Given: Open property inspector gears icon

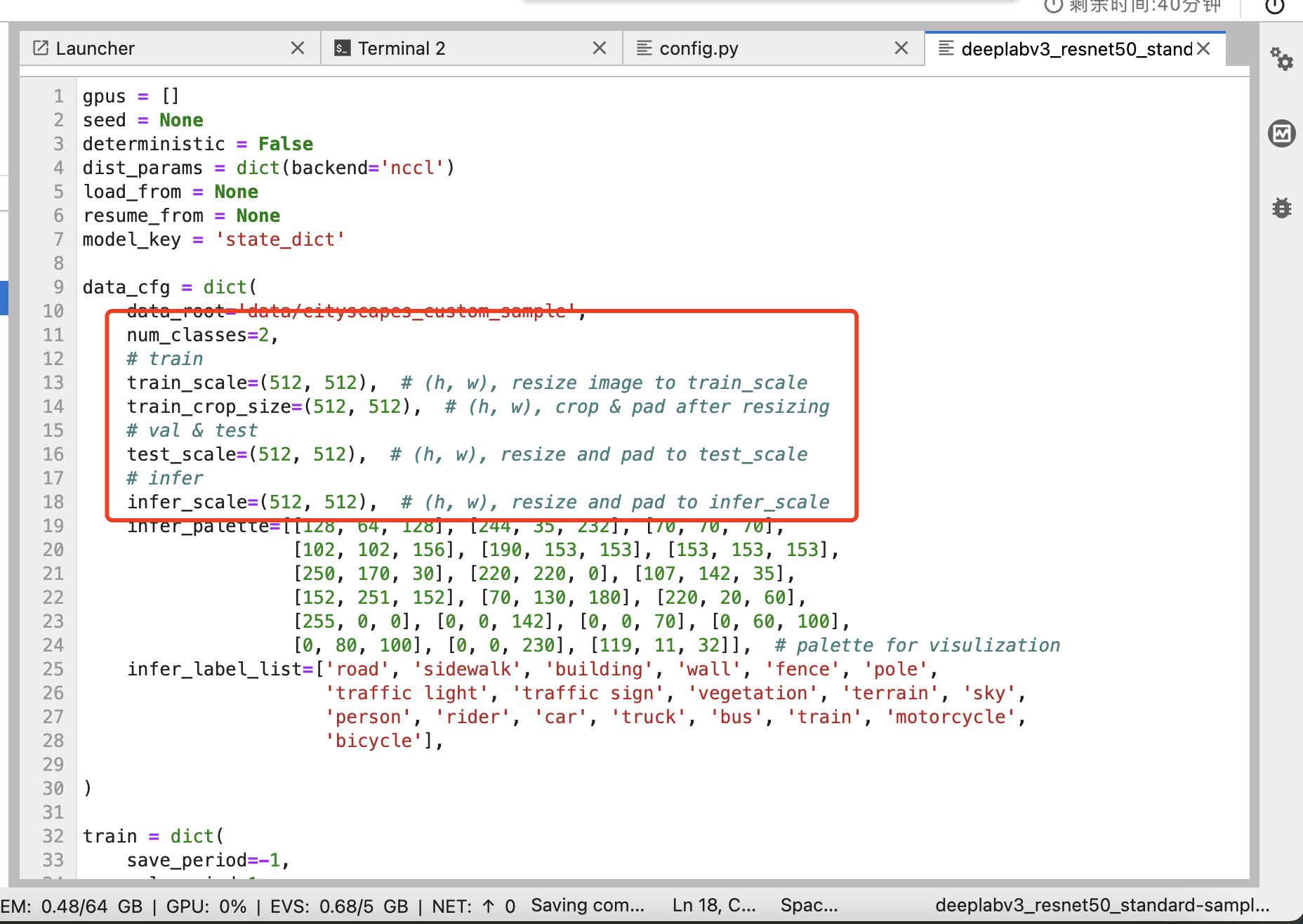Looking at the screenshot, I should pos(1282,58).
